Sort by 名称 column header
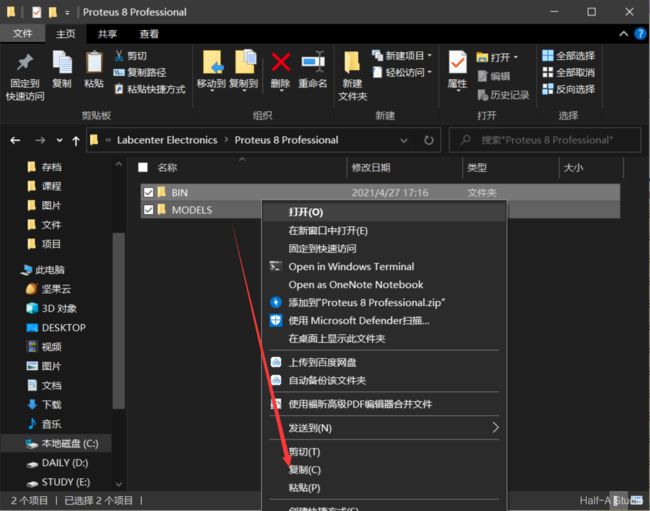 point(167,167)
